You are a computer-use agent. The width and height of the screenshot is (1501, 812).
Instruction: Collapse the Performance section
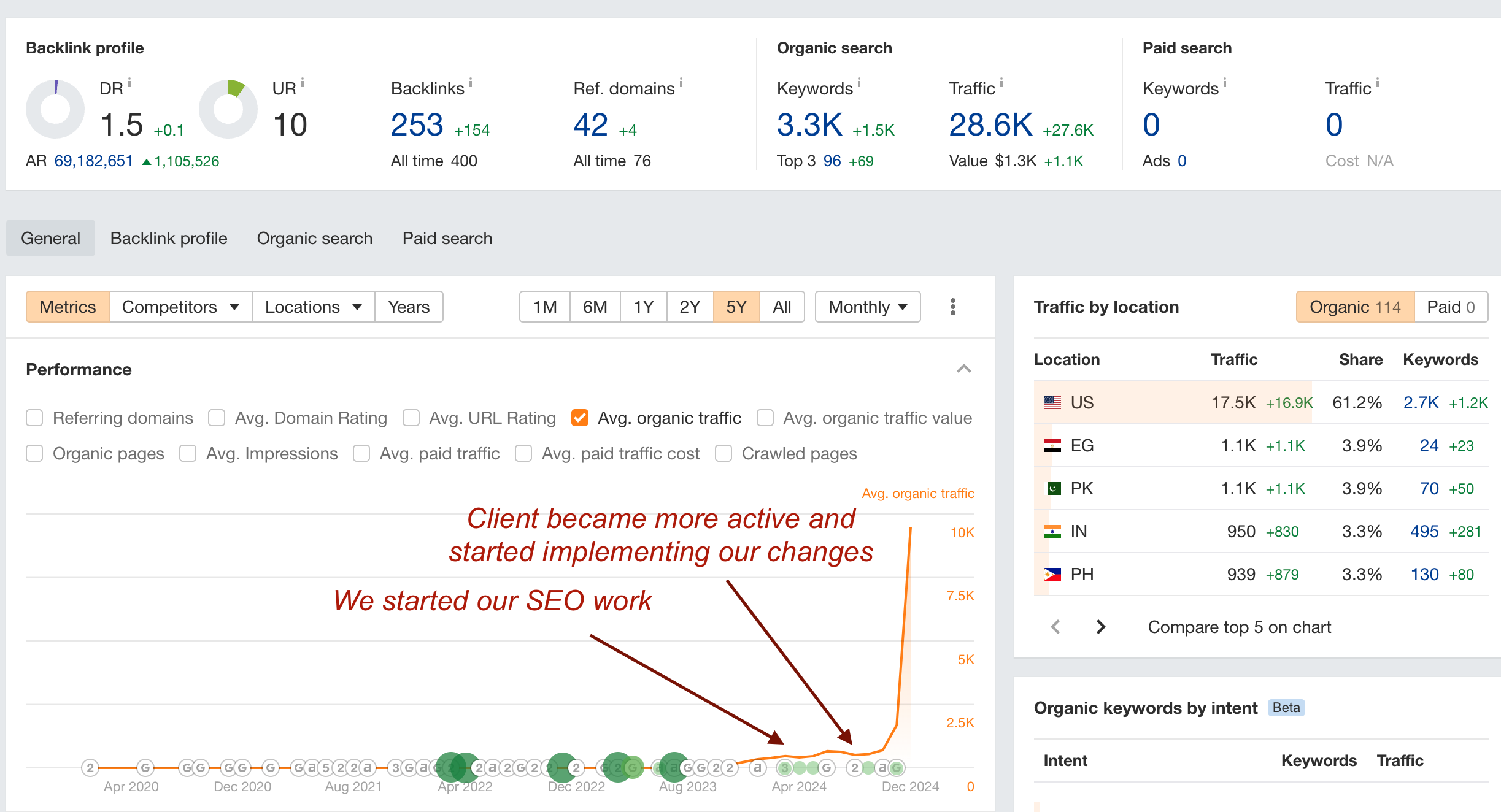point(964,369)
